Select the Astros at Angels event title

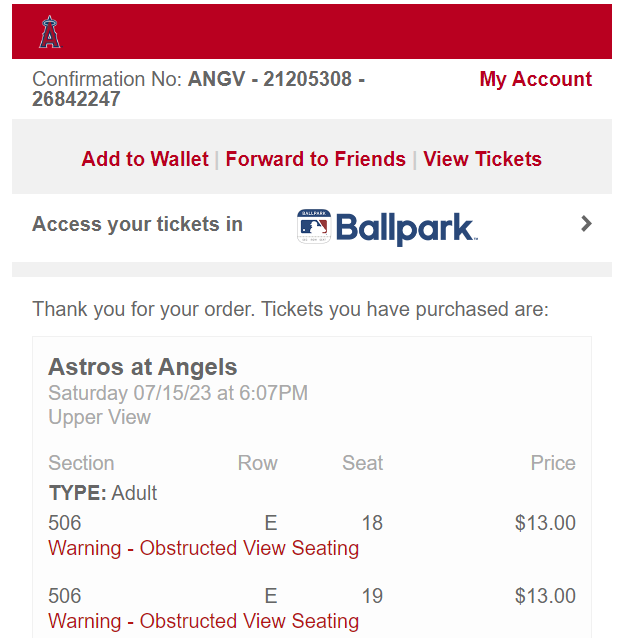point(143,367)
